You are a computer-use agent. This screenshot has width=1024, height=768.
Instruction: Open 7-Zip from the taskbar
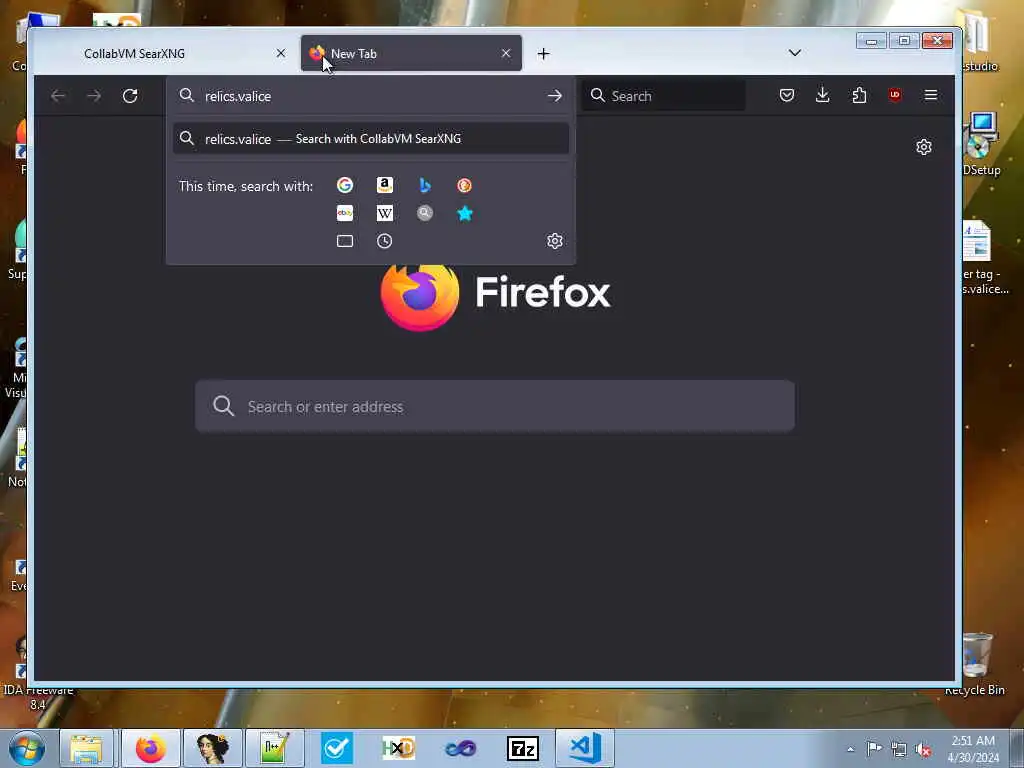[522, 748]
